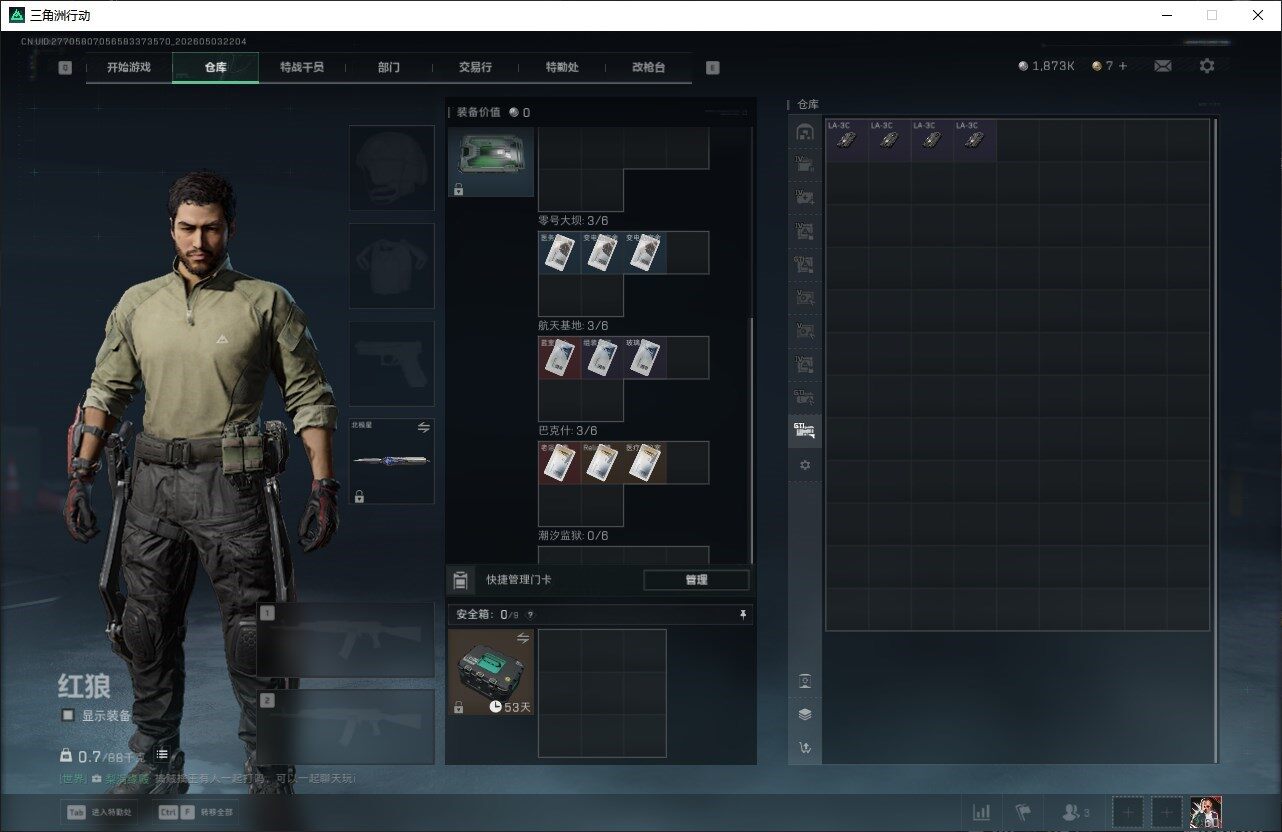This screenshot has height=832, width=1282.
Task: Open the 特战干员 tab
Action: pos(301,67)
